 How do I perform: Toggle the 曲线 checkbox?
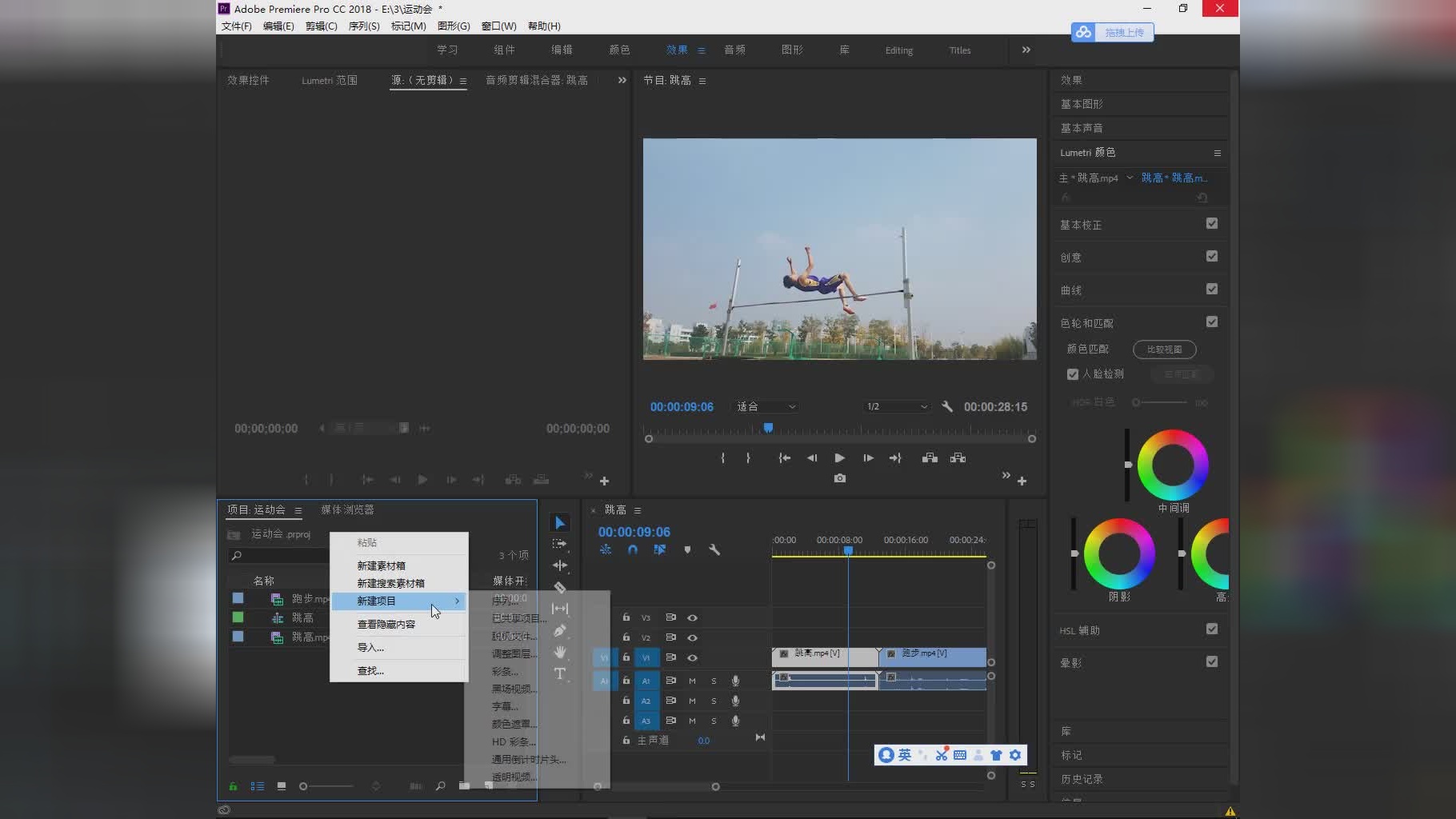tap(1212, 289)
